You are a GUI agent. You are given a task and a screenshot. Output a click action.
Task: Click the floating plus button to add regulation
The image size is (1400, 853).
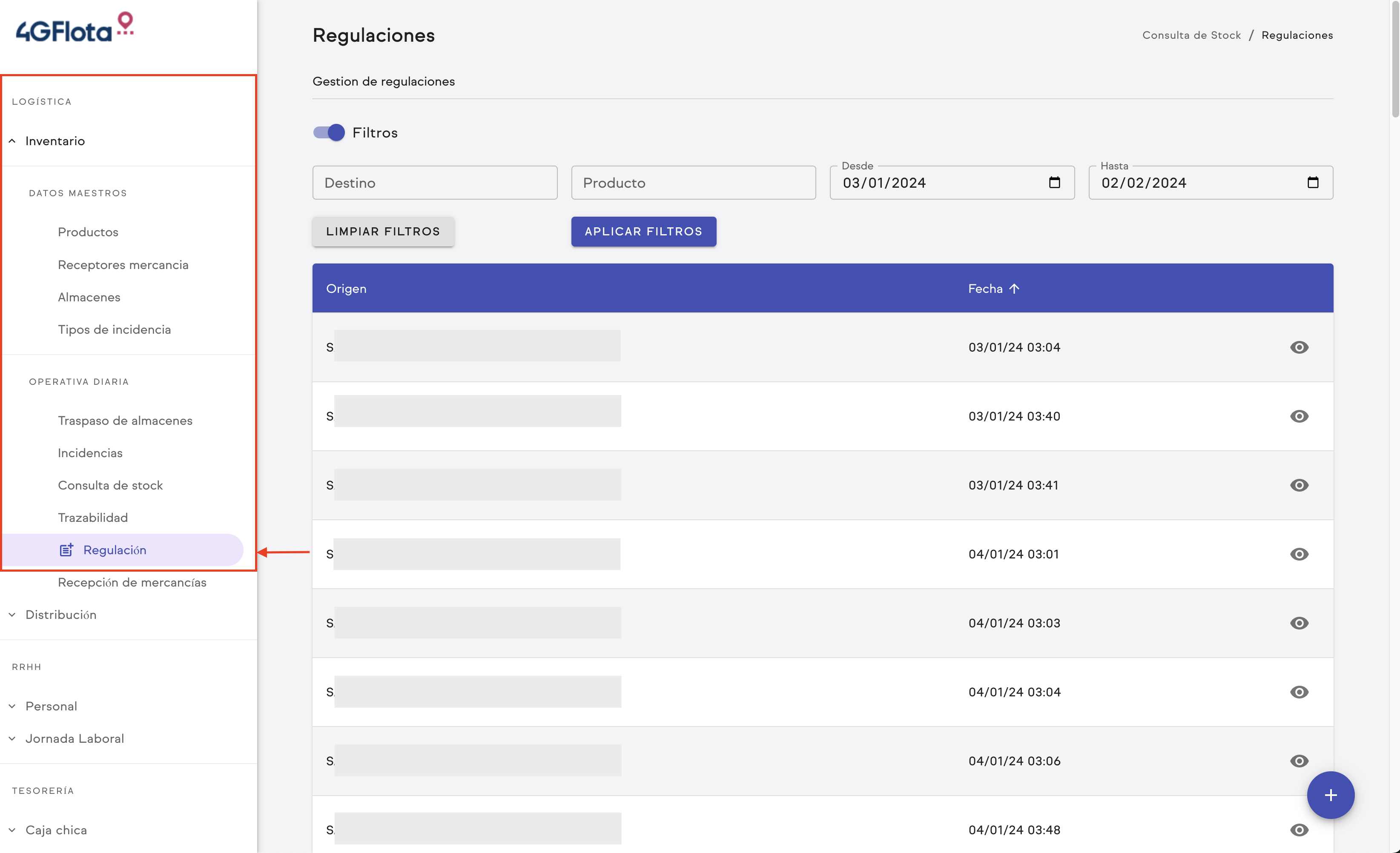[x=1331, y=795]
